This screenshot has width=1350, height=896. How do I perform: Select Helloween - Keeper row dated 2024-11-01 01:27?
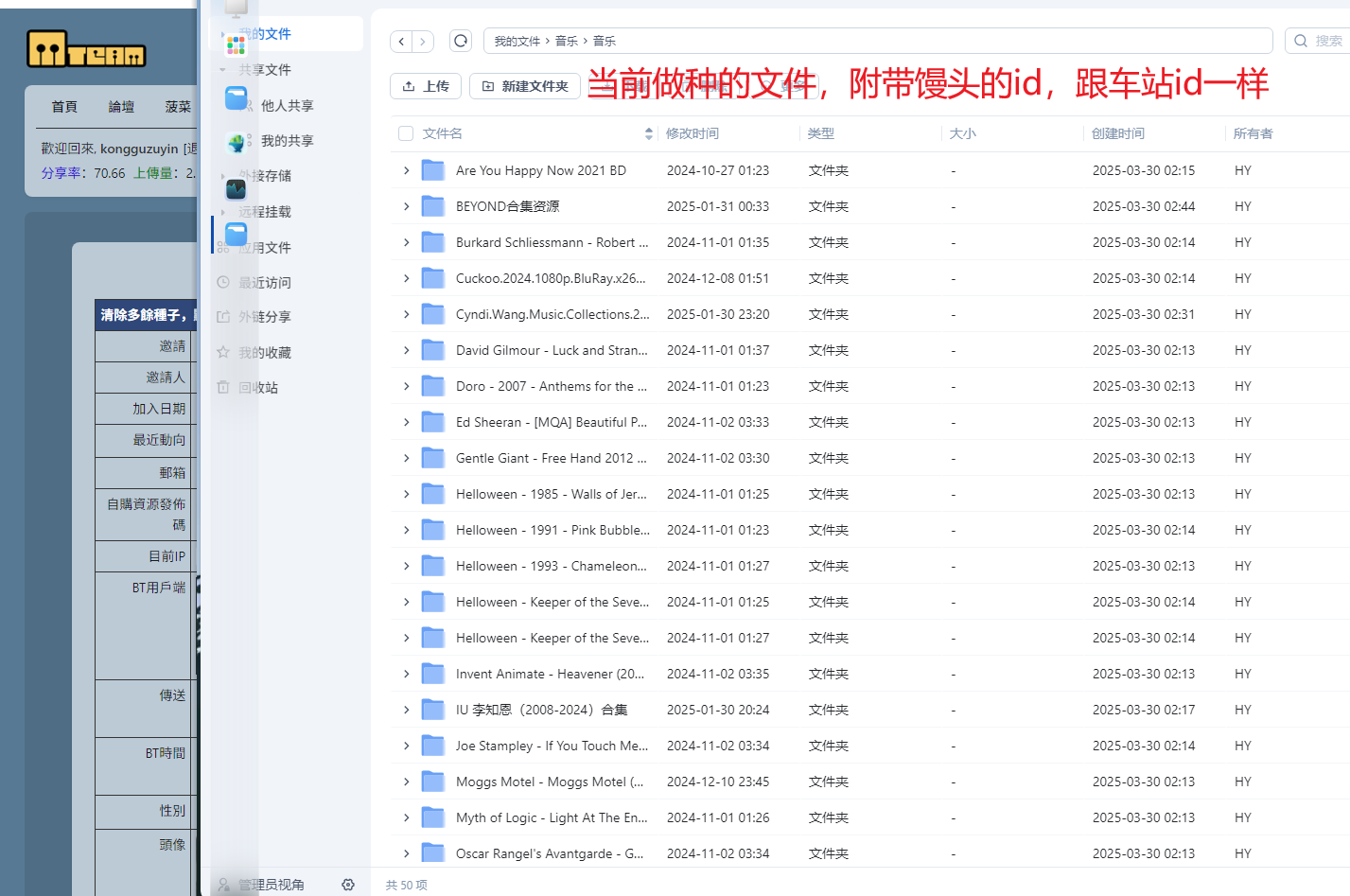pos(869,638)
